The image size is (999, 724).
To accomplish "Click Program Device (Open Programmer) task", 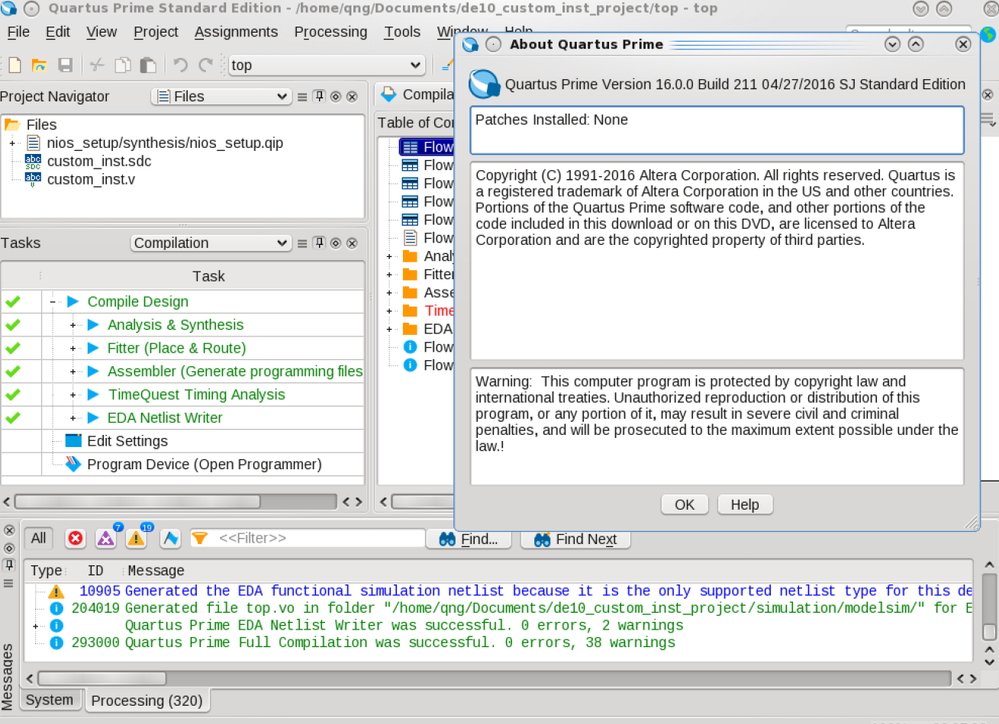I will [204, 464].
